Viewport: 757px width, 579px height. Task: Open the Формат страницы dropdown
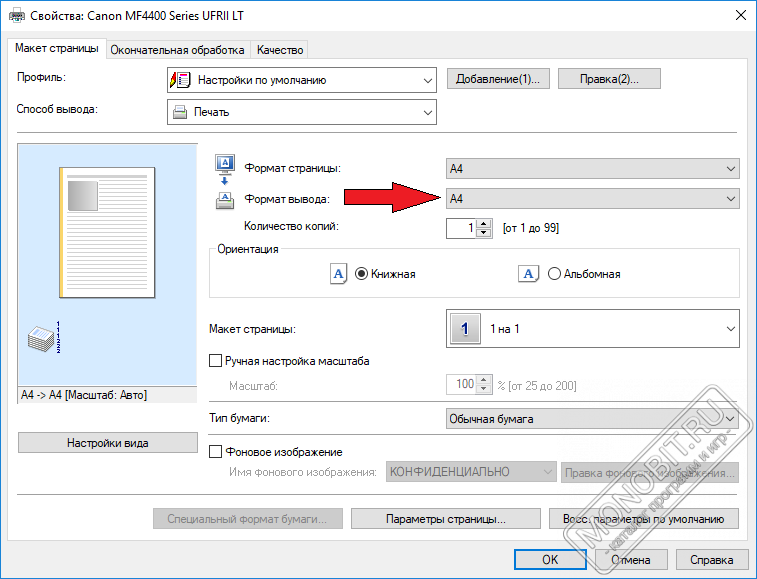coord(592,169)
